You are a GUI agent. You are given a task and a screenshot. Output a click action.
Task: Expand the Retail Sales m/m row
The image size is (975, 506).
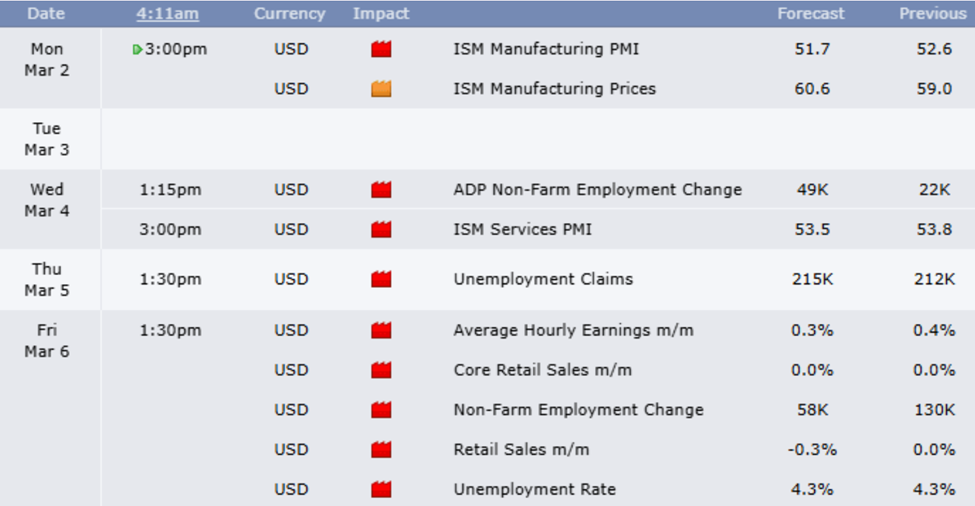(x=521, y=450)
